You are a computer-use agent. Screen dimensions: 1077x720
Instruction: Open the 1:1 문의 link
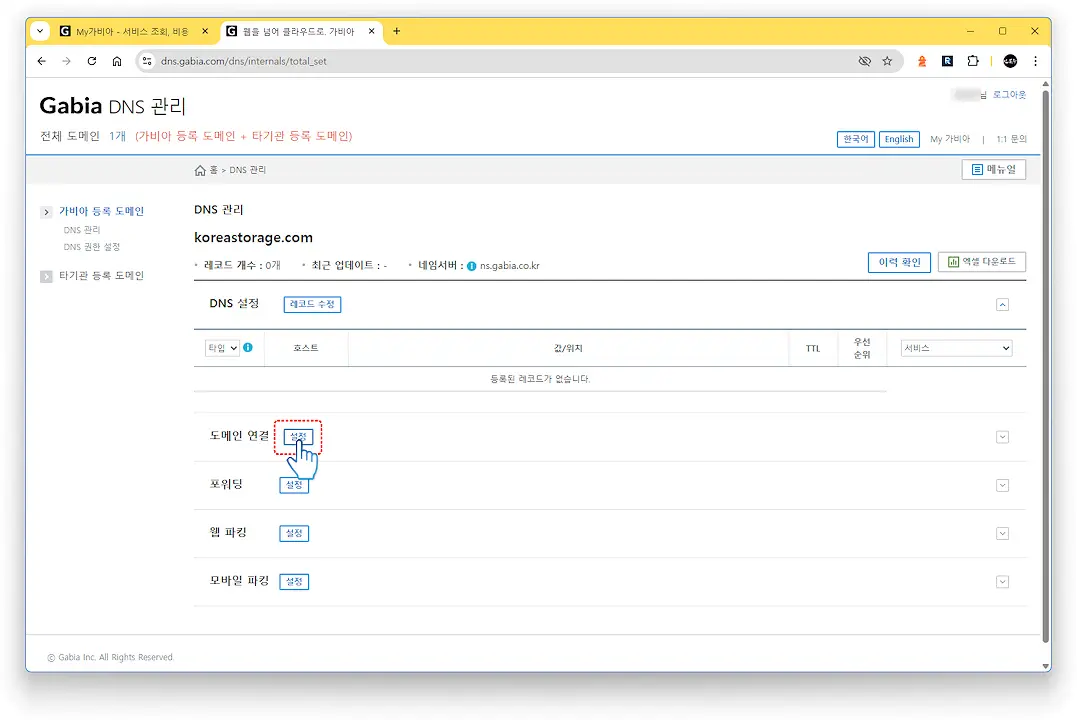(x=1011, y=139)
